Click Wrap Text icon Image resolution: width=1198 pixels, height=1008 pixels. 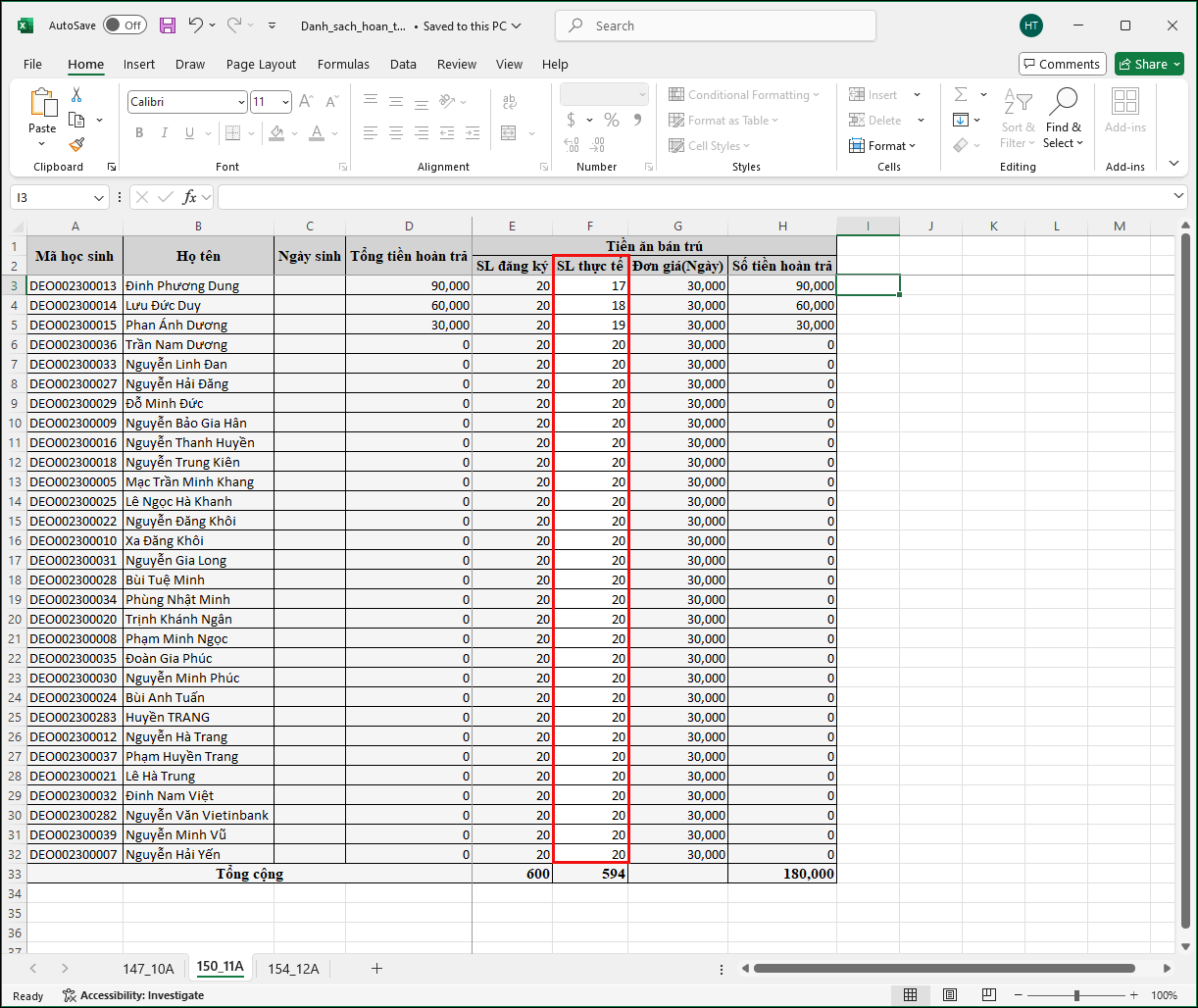tap(509, 101)
